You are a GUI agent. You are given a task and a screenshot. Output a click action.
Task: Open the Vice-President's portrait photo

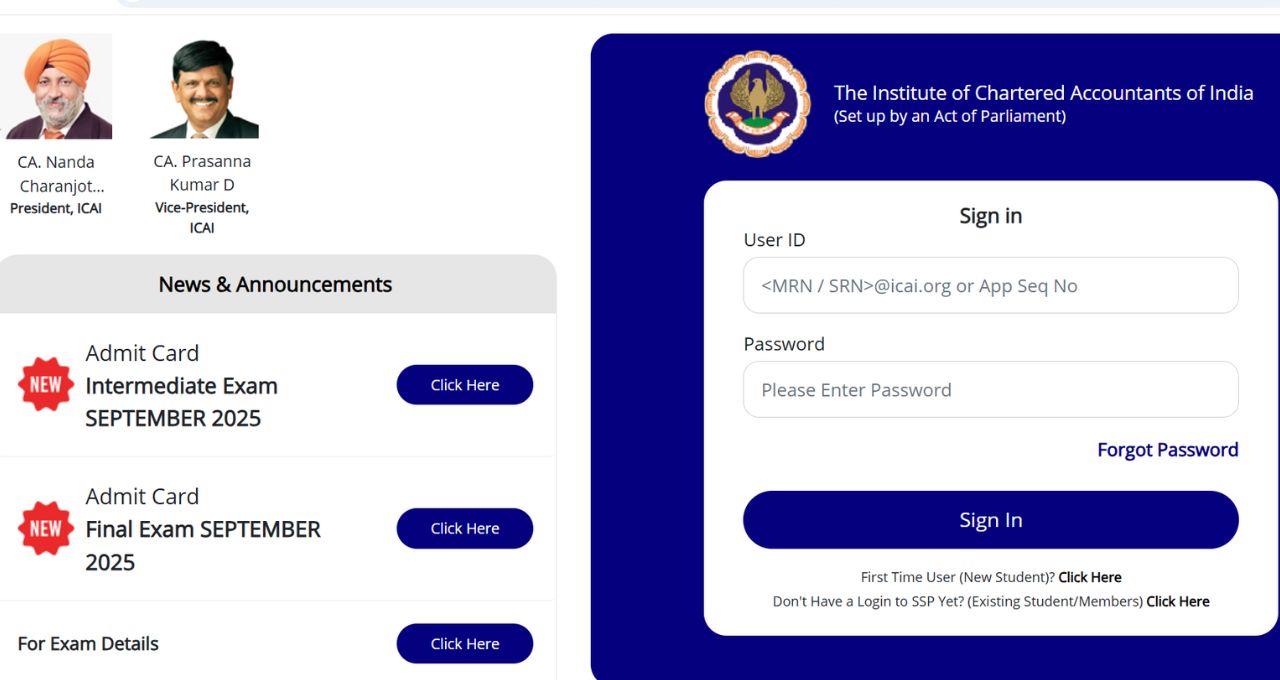pos(204,88)
